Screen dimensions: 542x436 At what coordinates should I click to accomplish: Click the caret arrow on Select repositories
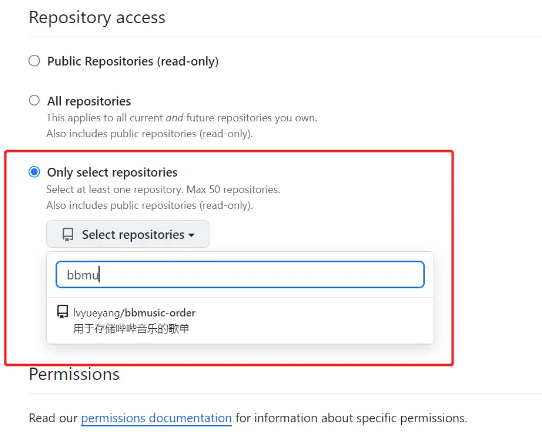click(x=191, y=235)
